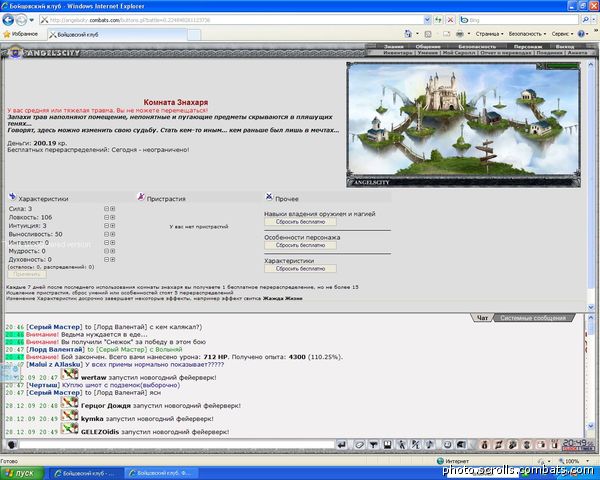Click the chat pane scroll down arrow
The width and height of the screenshot is (600, 480).
590,427
